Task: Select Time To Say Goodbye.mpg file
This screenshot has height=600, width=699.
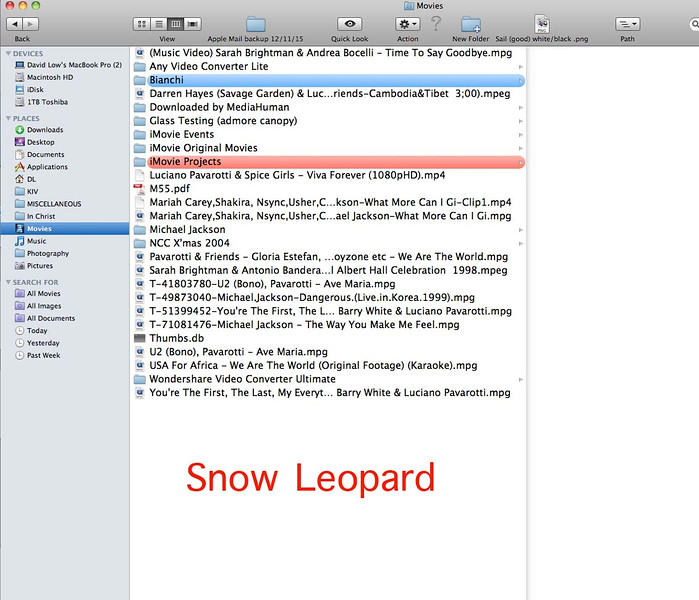Action: tap(329, 53)
